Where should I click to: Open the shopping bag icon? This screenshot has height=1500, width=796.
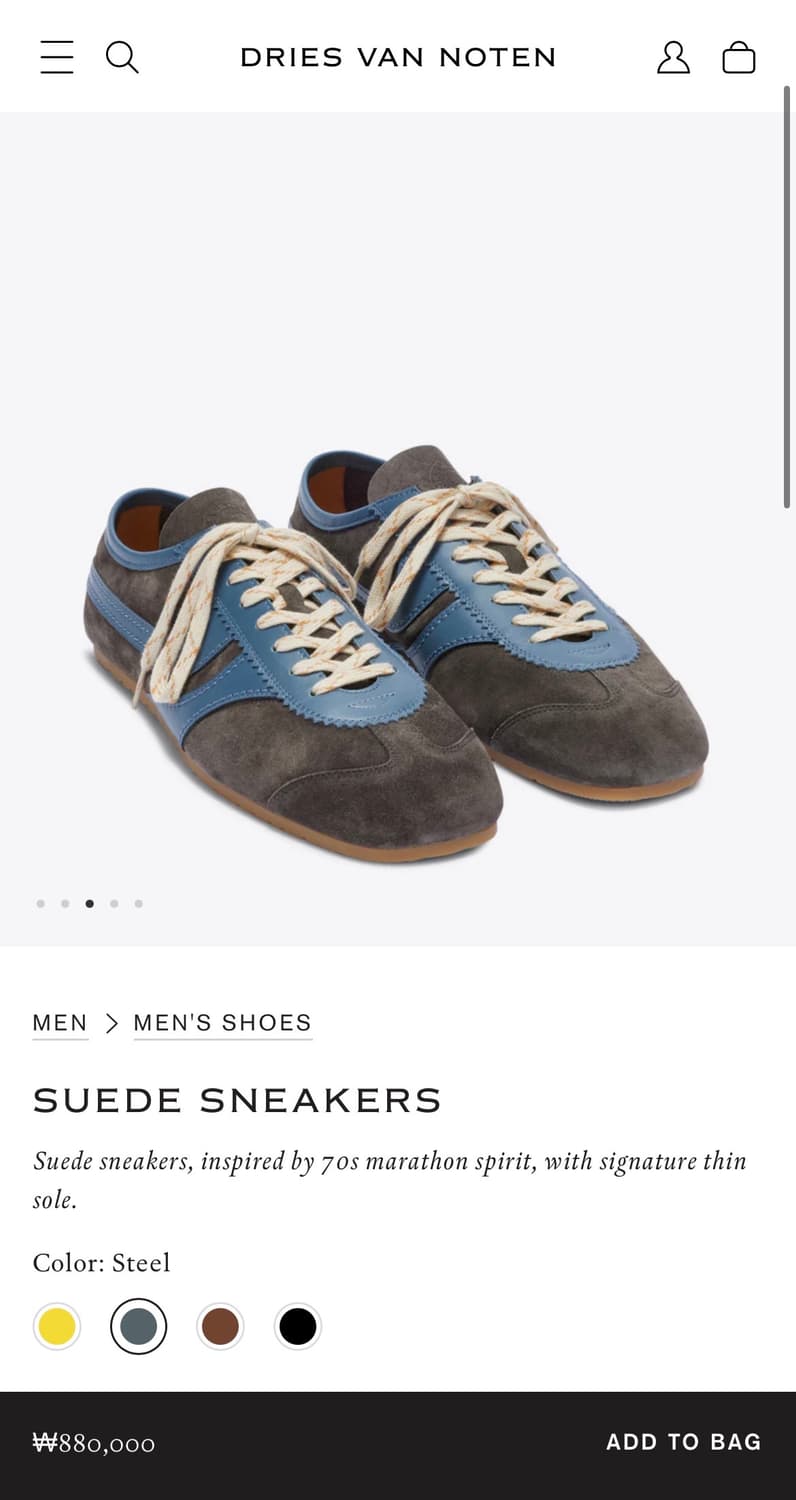(x=739, y=57)
